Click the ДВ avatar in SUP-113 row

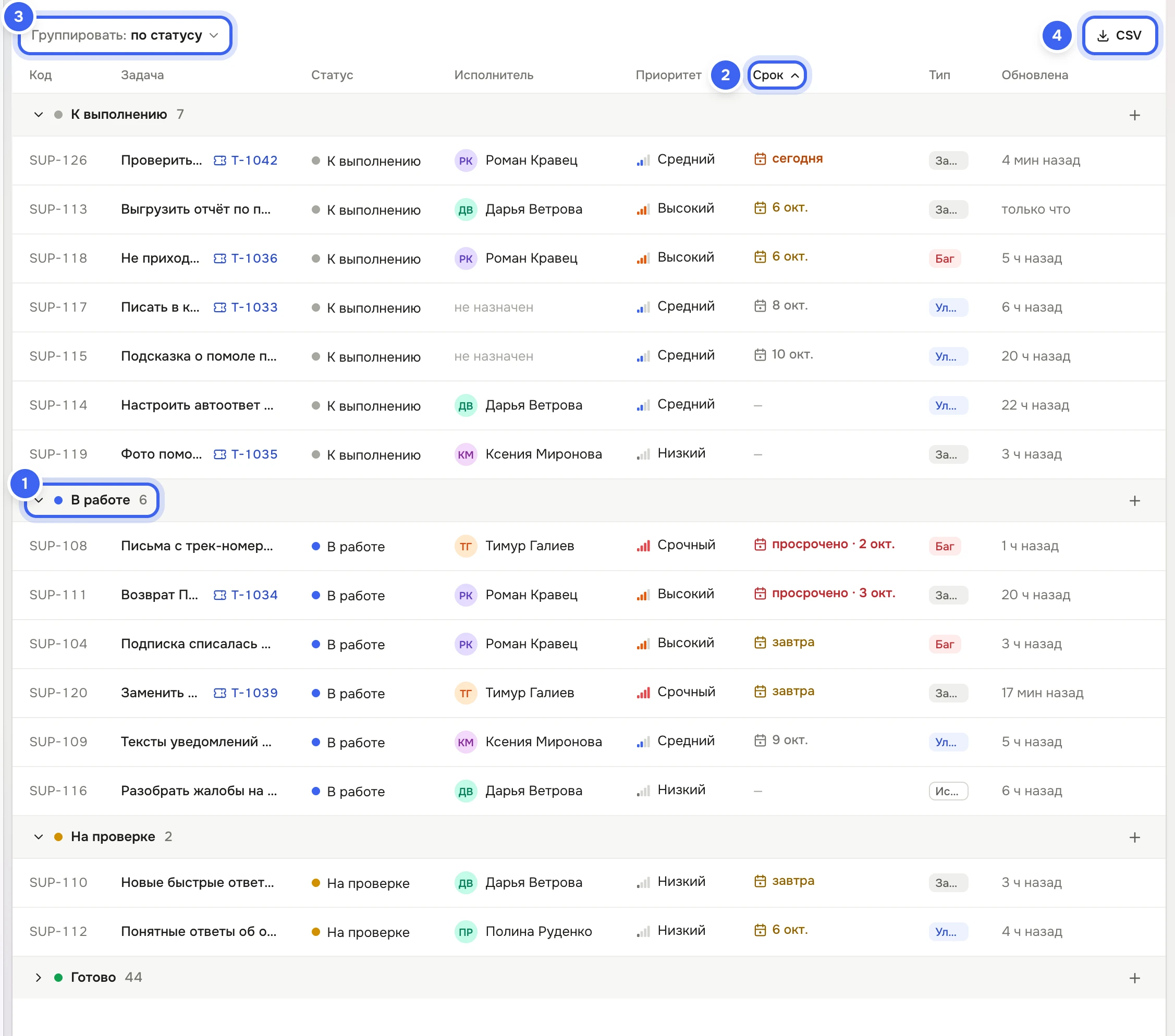click(466, 209)
